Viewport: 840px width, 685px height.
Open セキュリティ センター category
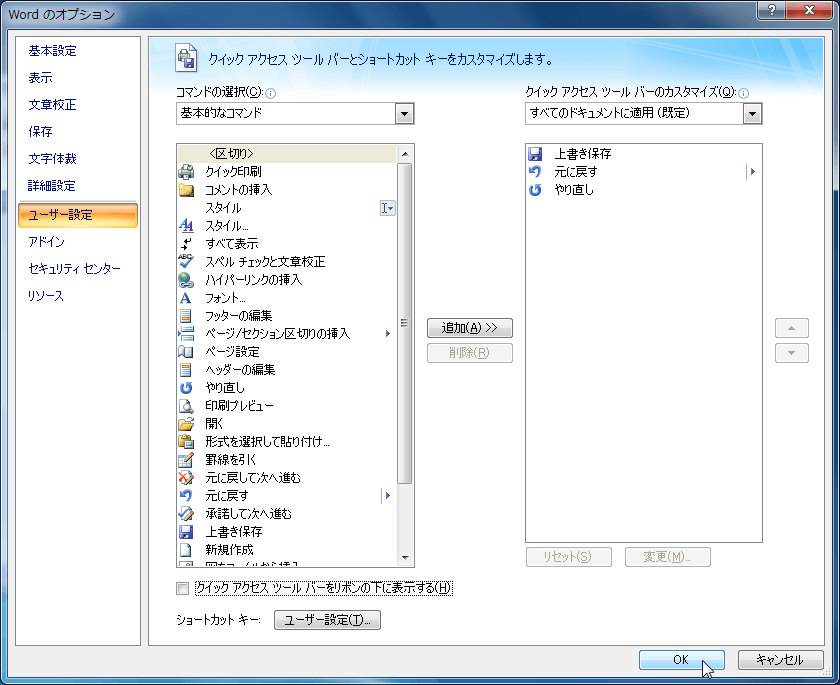74,269
